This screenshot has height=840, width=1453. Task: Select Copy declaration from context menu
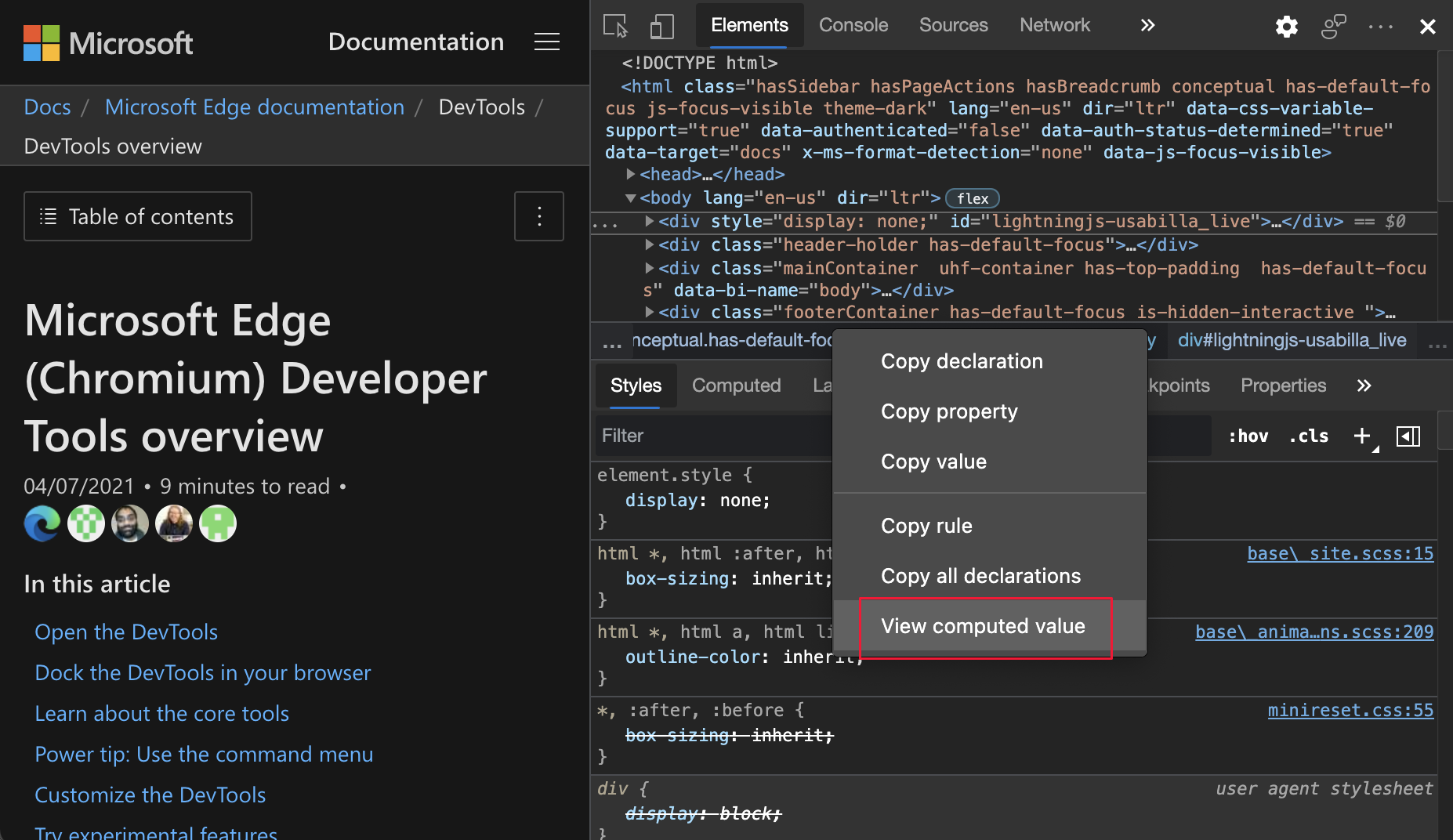(962, 361)
